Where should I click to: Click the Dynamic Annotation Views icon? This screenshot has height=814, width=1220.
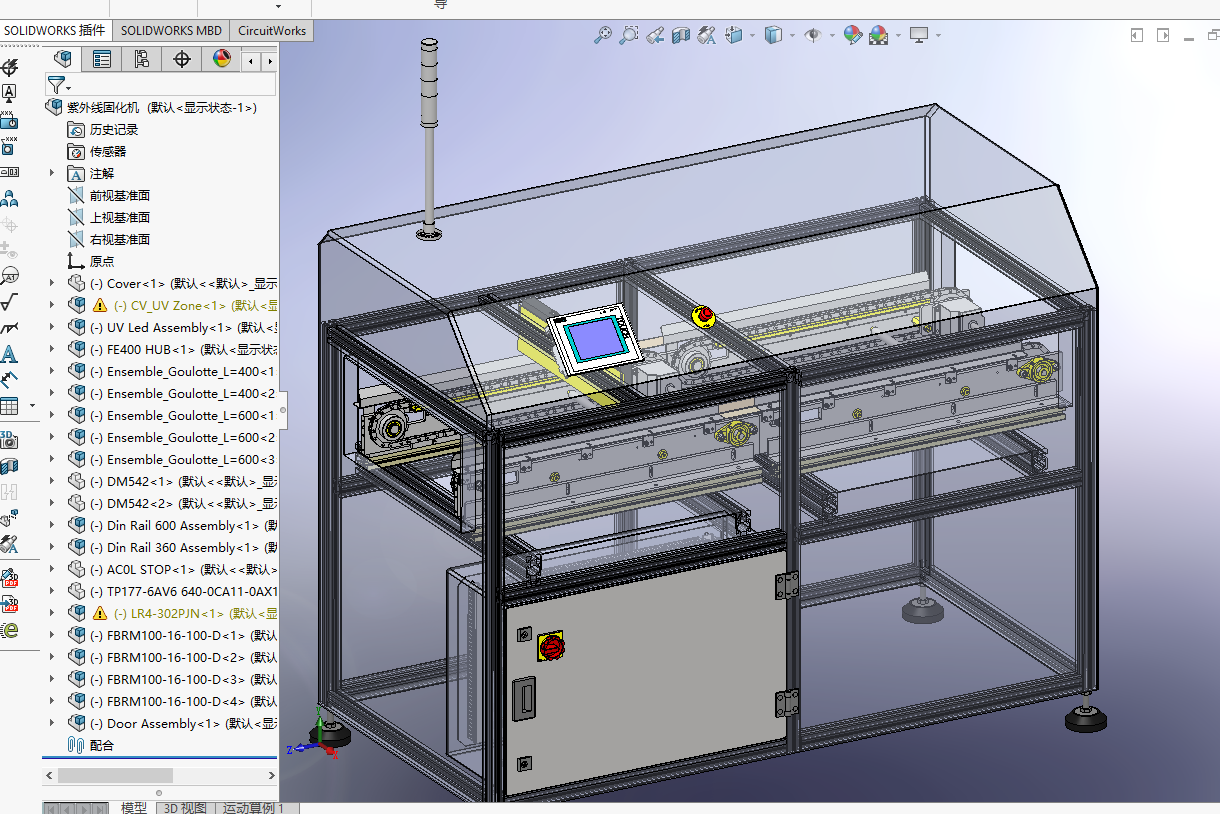coord(707,35)
